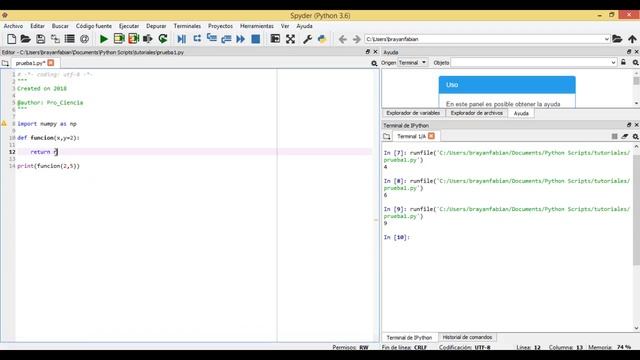Undock the Editor pane
Screen dimensions: 640x360
coord(367,52)
